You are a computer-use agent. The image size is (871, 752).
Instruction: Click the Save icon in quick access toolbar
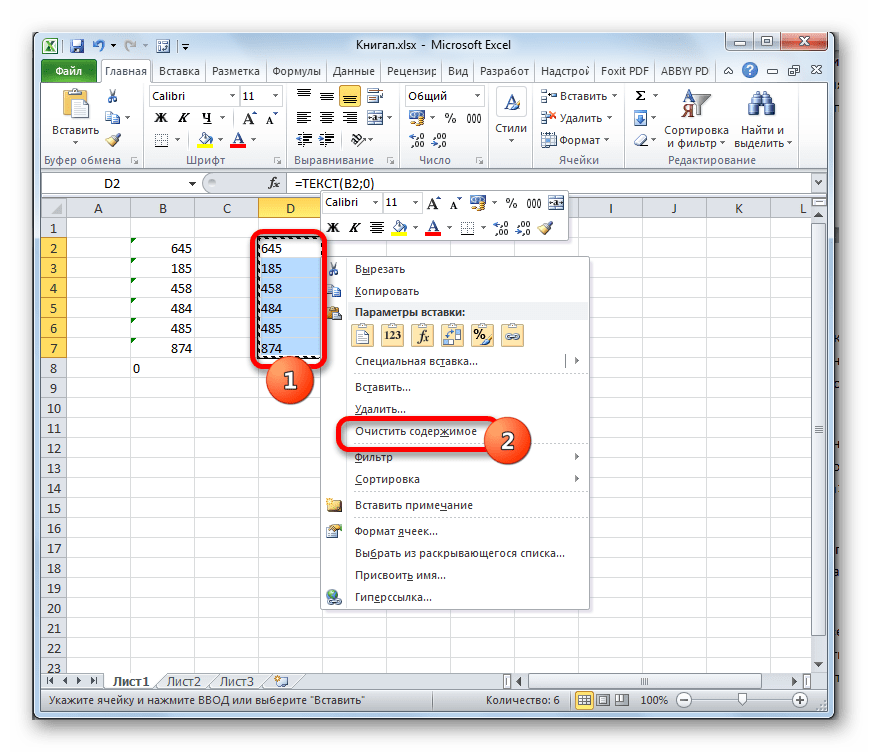coord(76,46)
